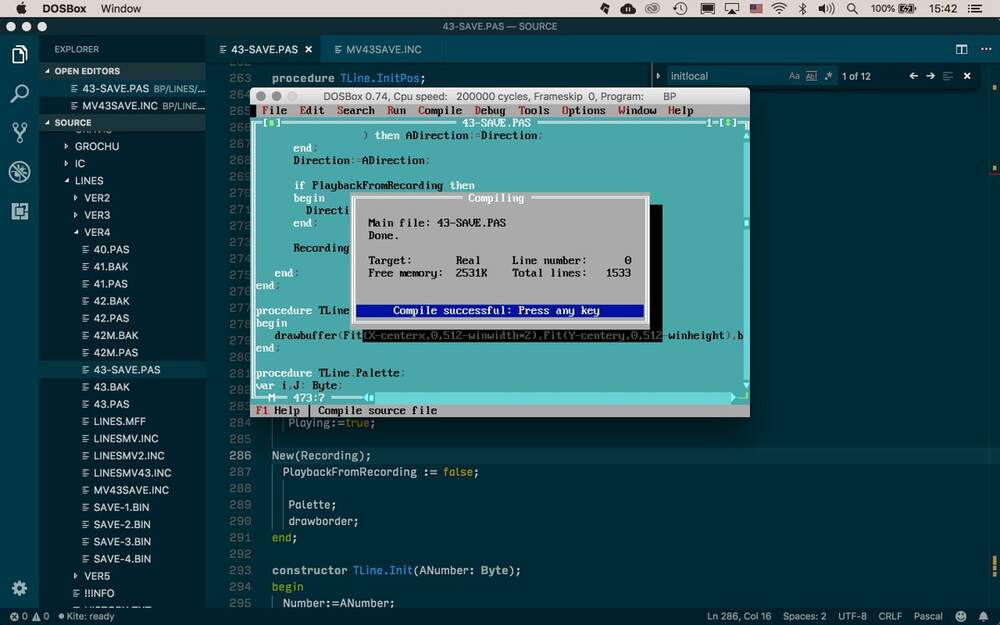Open macOS Notification Center
The image size is (1000, 625).
pyautogui.click(x=975, y=8)
